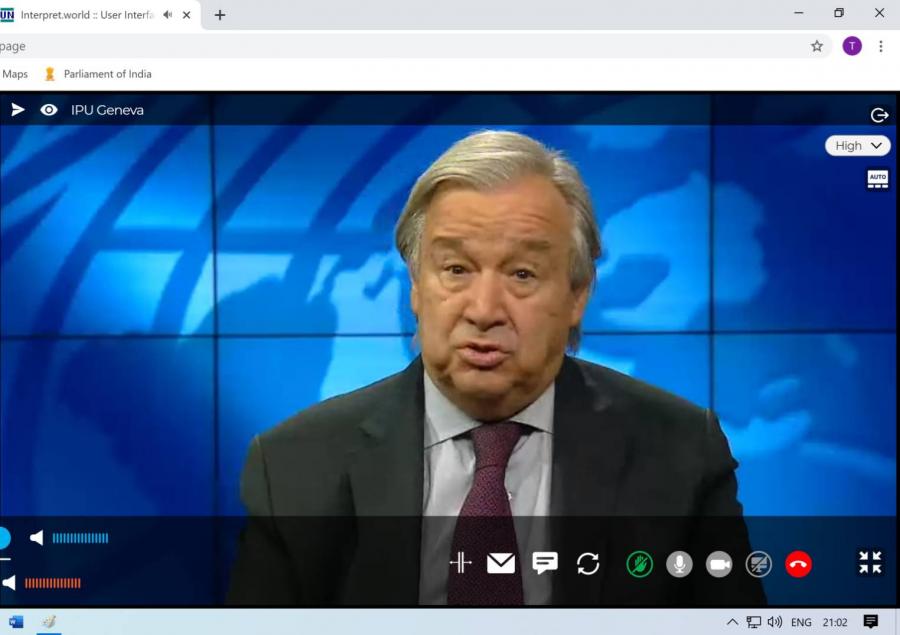The height and width of the screenshot is (635, 900).
Task: Toggle the eye visibility icon
Action: click(48, 110)
